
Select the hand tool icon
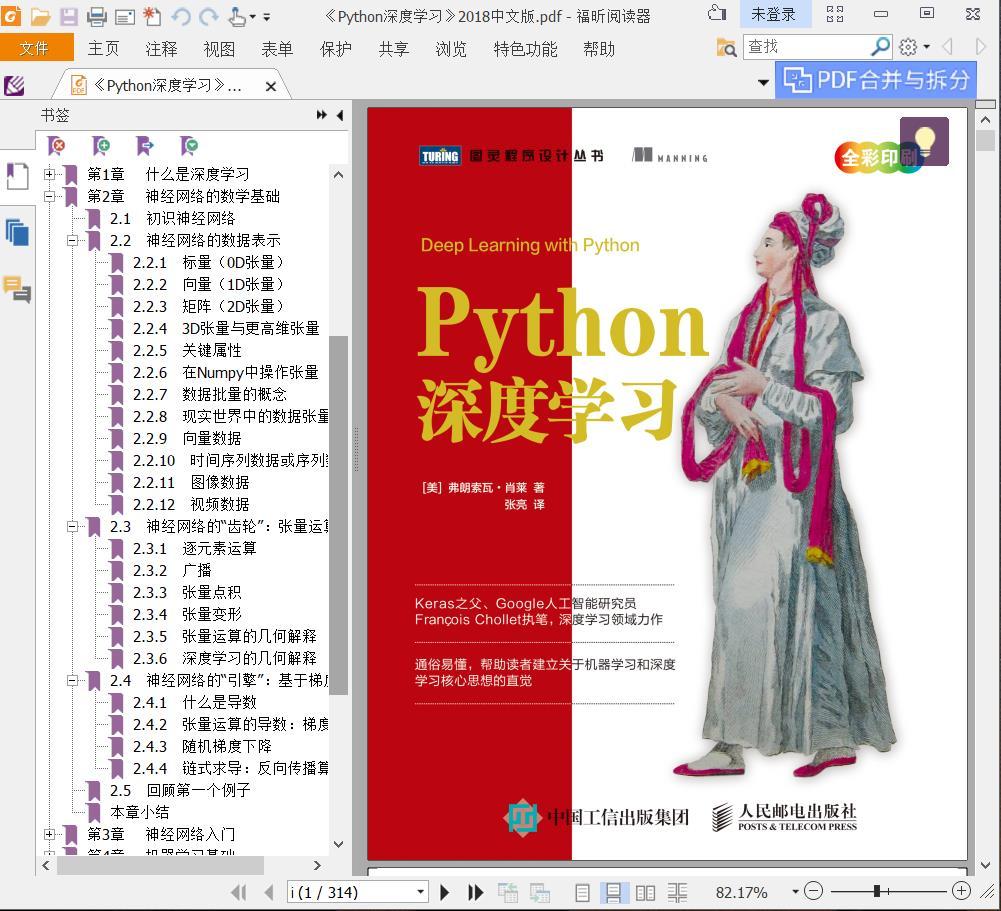pyautogui.click(x=237, y=16)
